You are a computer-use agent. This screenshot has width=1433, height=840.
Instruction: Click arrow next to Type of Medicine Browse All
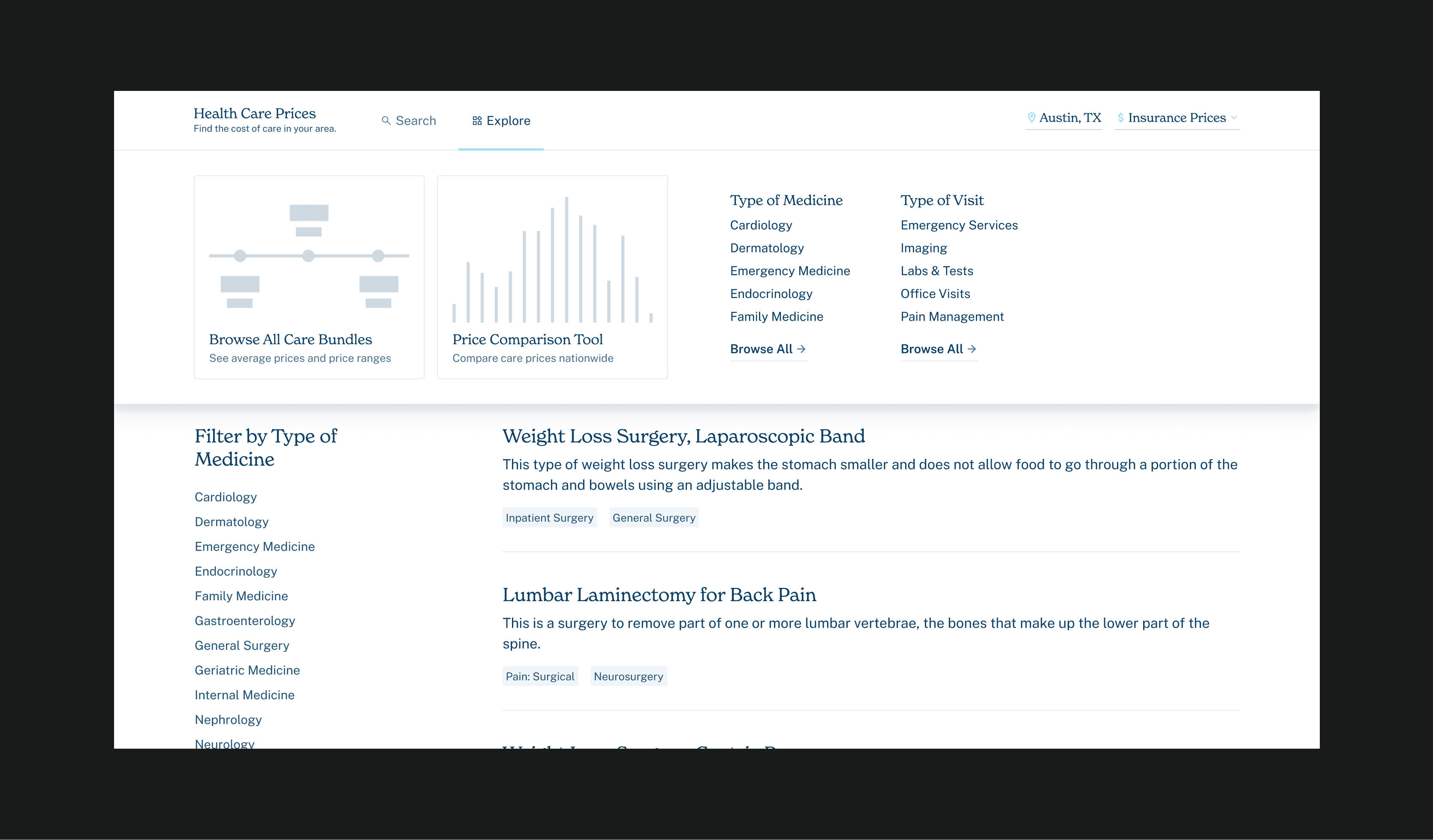point(801,349)
